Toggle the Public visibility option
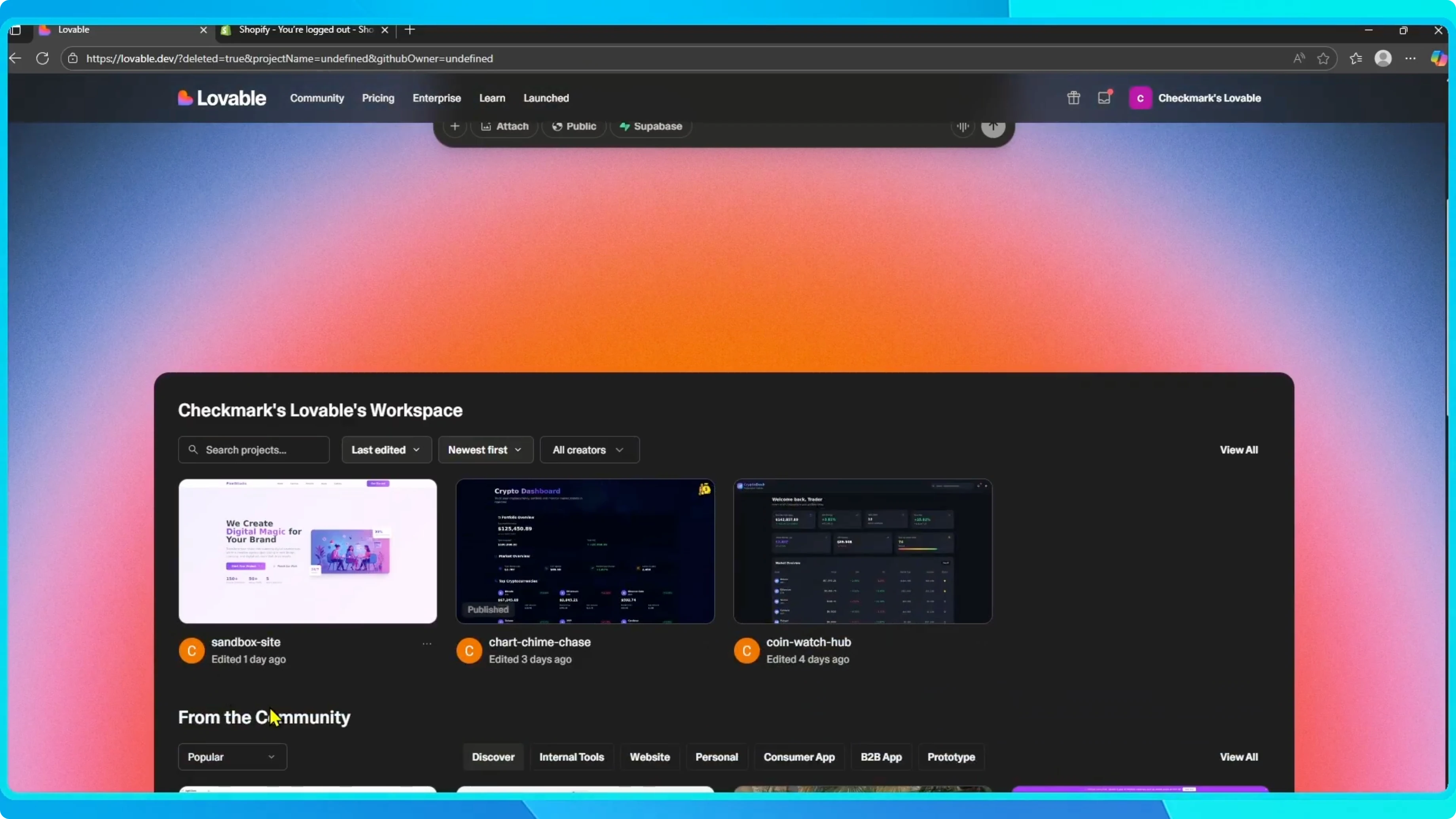 574,126
